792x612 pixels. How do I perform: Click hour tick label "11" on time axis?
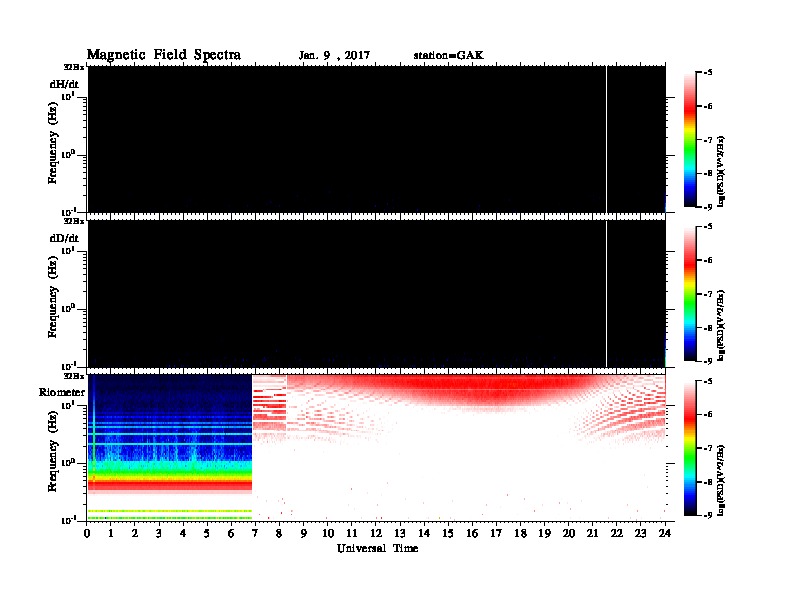(352, 534)
